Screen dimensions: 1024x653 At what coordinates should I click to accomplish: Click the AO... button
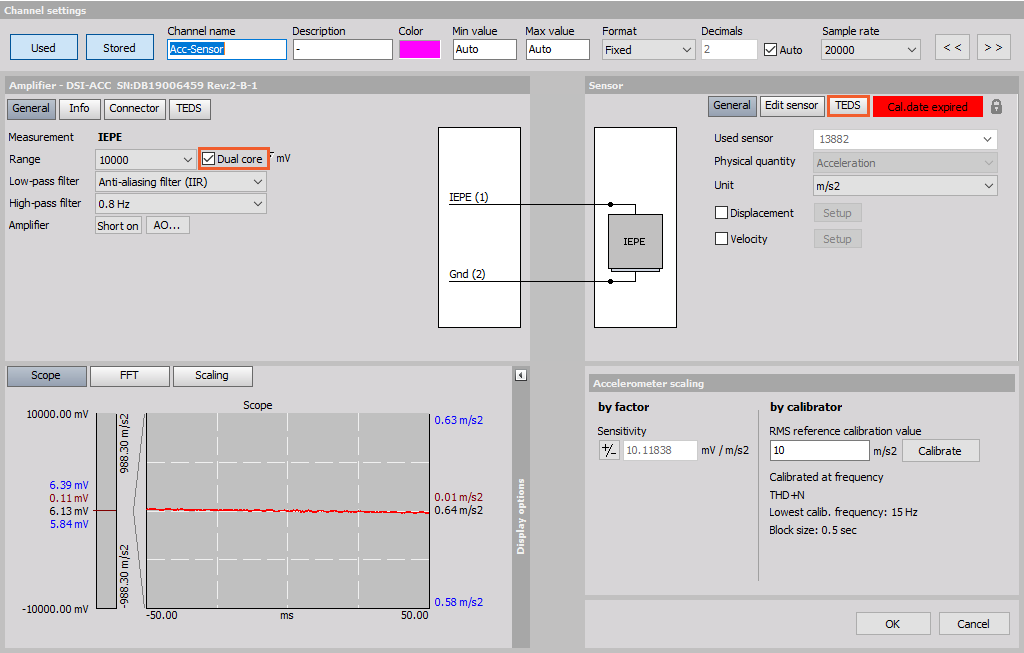coord(167,226)
